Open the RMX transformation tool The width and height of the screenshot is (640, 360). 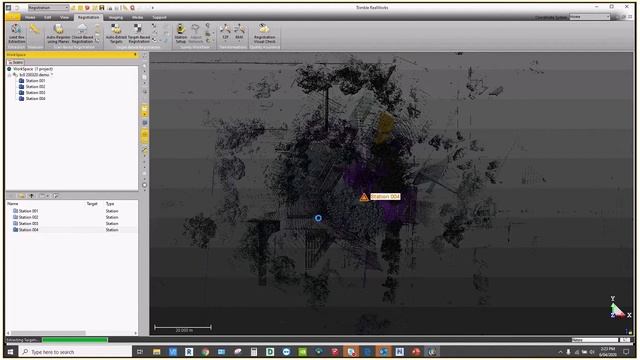tap(239, 32)
